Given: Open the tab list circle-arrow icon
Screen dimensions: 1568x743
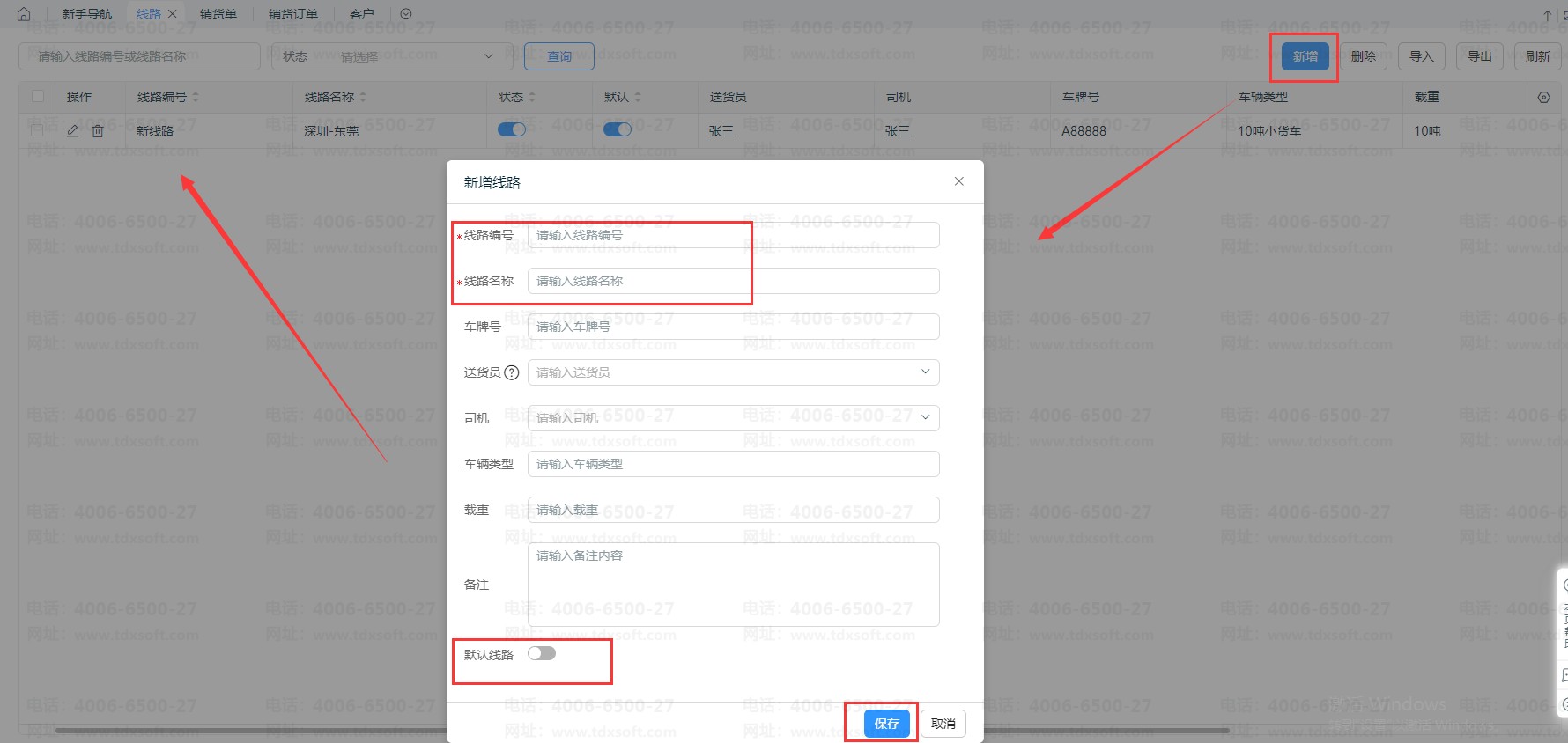Looking at the screenshot, I should (406, 14).
